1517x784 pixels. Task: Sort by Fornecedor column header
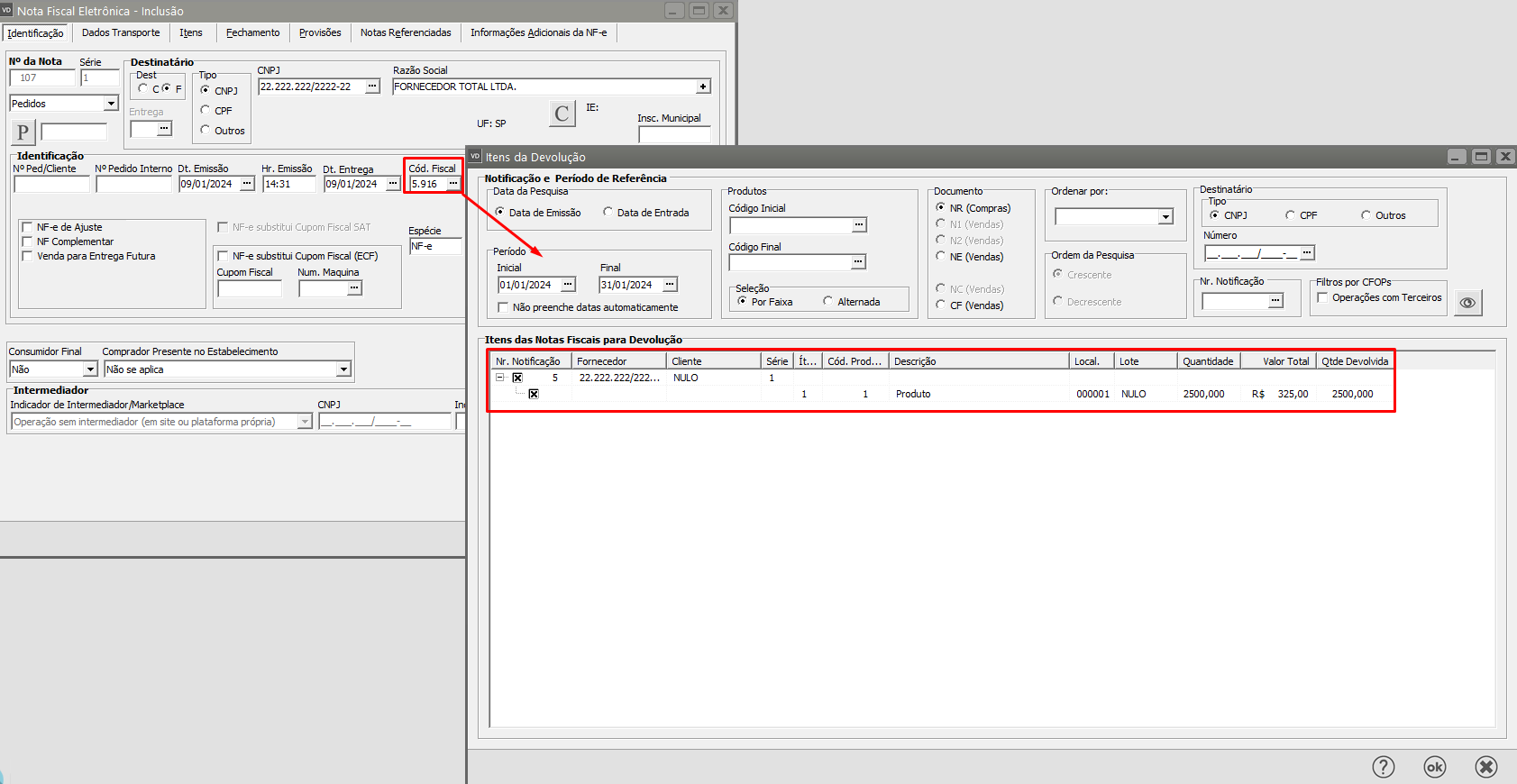click(619, 361)
